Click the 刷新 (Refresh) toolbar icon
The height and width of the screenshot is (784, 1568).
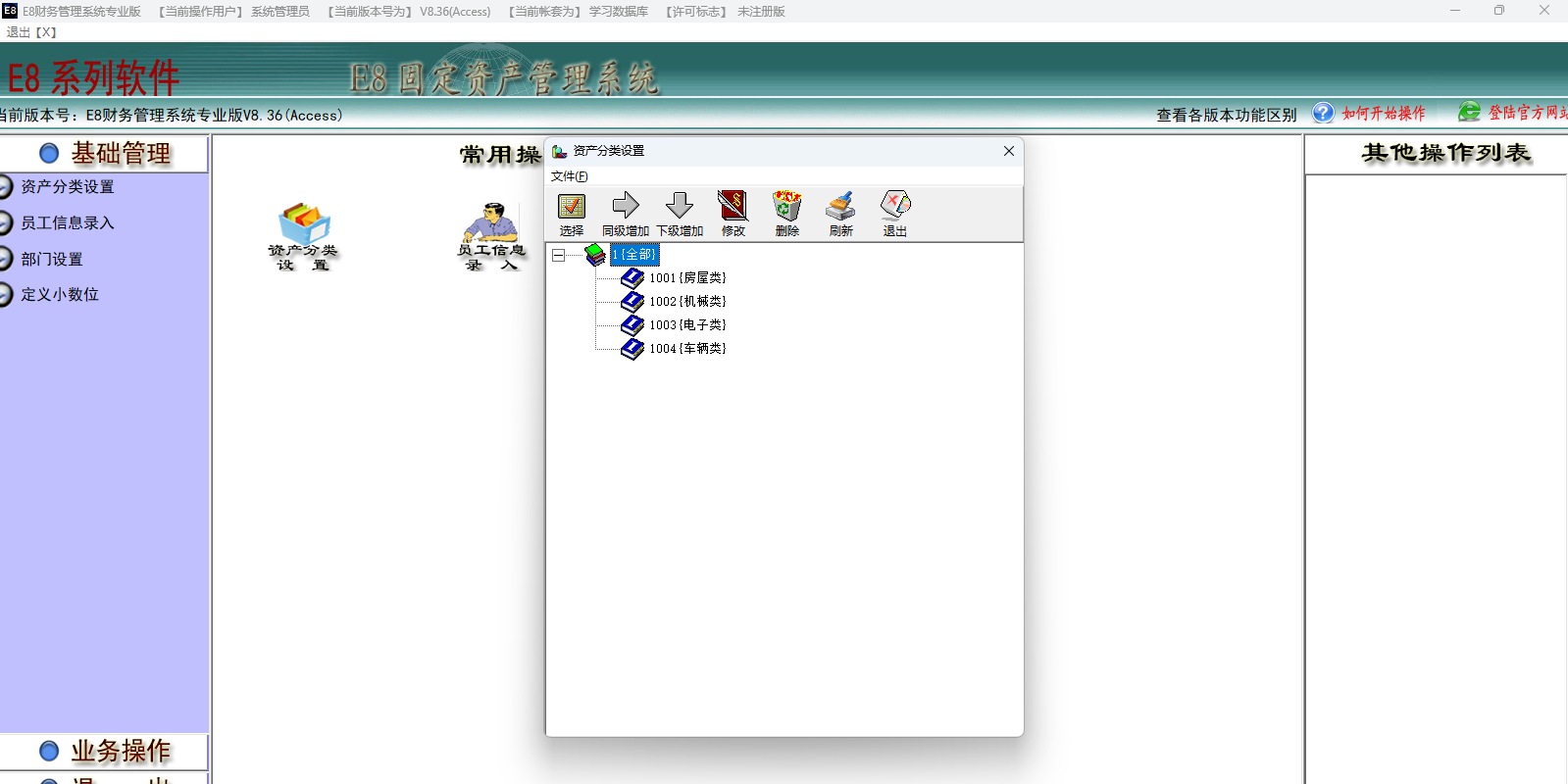click(840, 206)
